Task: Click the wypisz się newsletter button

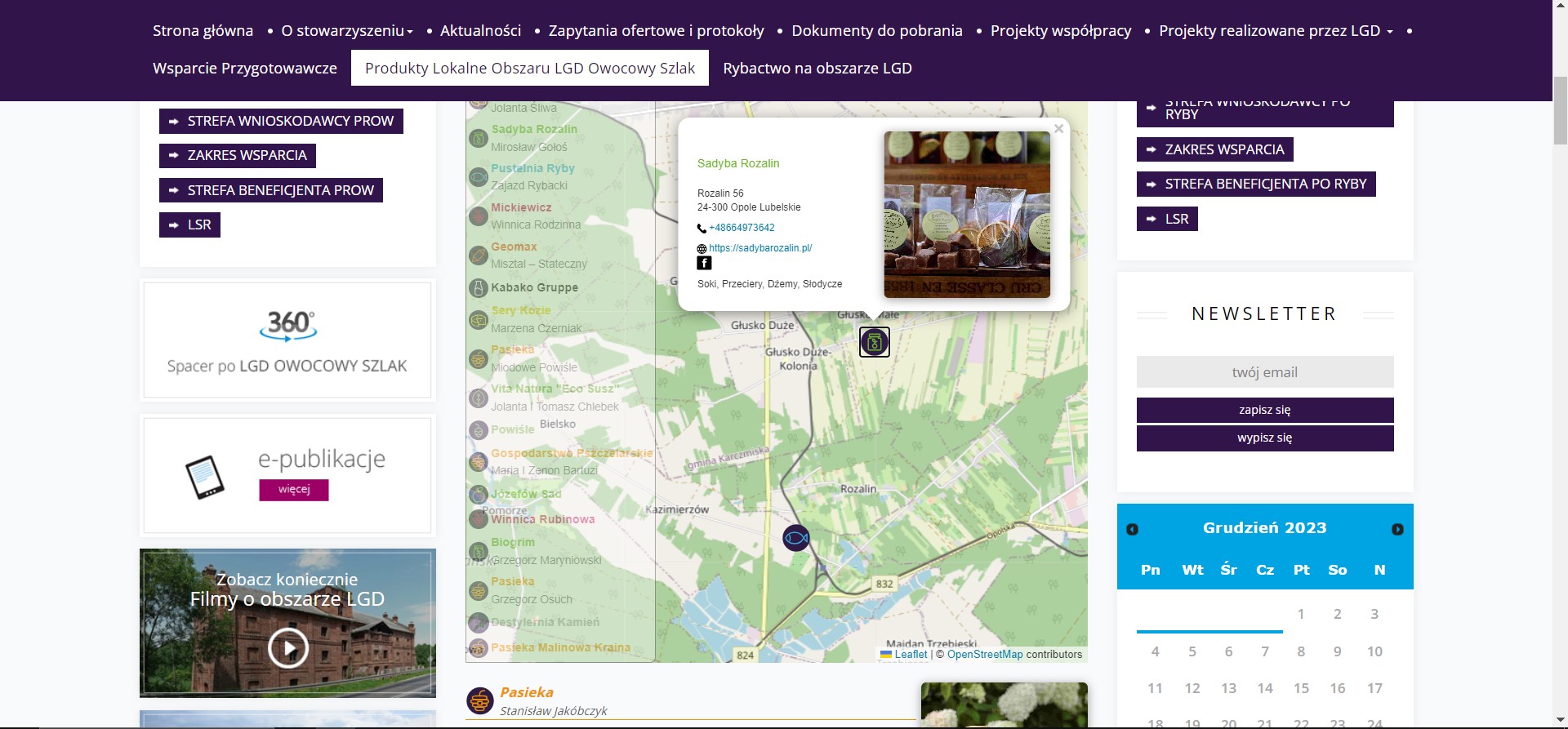Action: (1265, 438)
